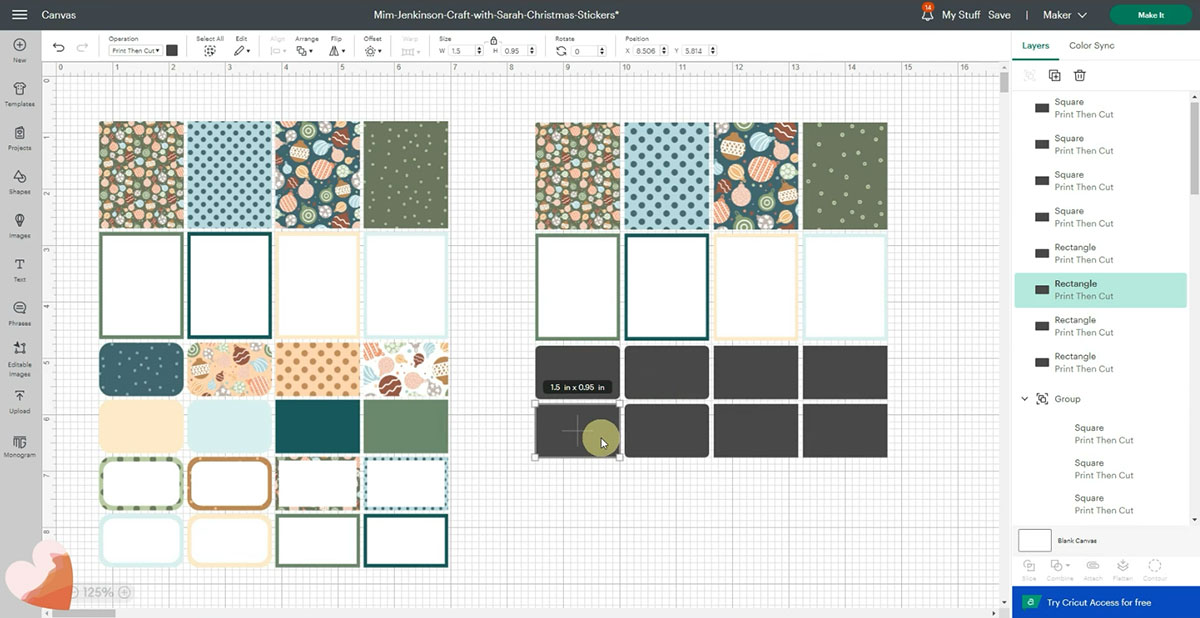Open the Monogram tool
Image resolution: width=1200 pixels, height=618 pixels.
pyautogui.click(x=19, y=444)
